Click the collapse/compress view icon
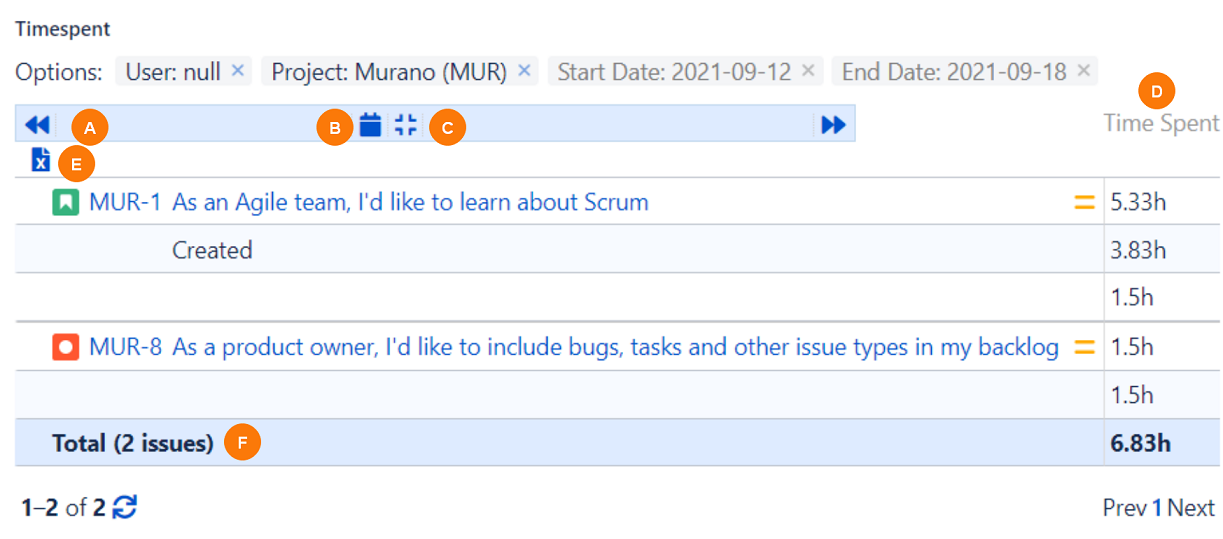Viewport: 1223px width, 539px height. click(405, 125)
